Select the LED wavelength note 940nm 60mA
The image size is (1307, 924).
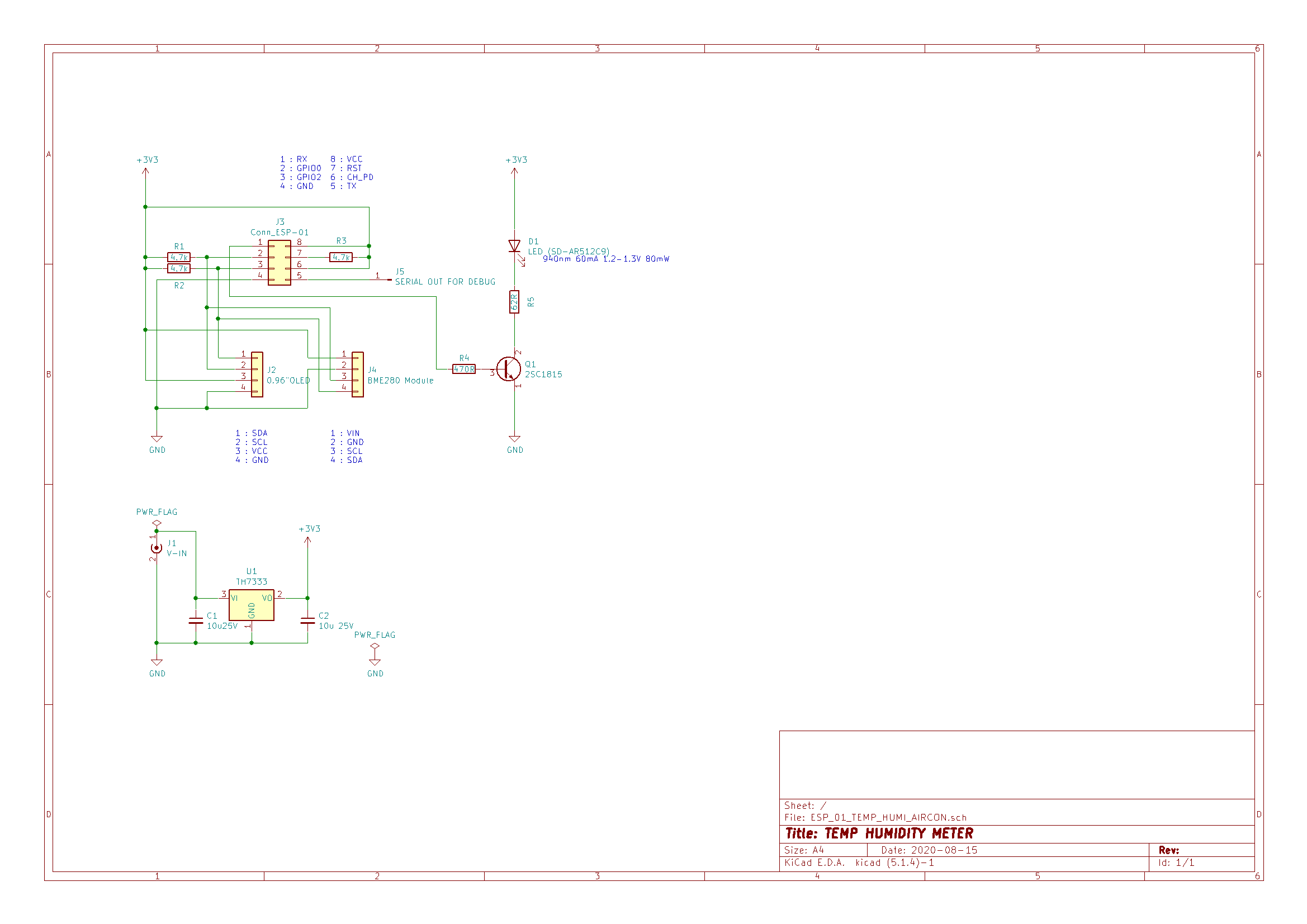(605, 259)
